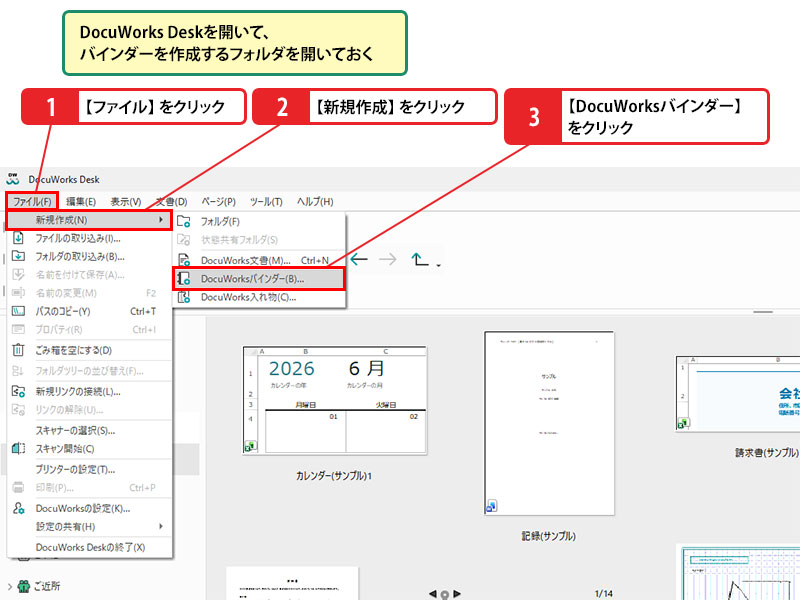The height and width of the screenshot is (600, 800).
Task: Choose DocuWorksバインダー(B)... in the submenu
Action: coord(259,279)
